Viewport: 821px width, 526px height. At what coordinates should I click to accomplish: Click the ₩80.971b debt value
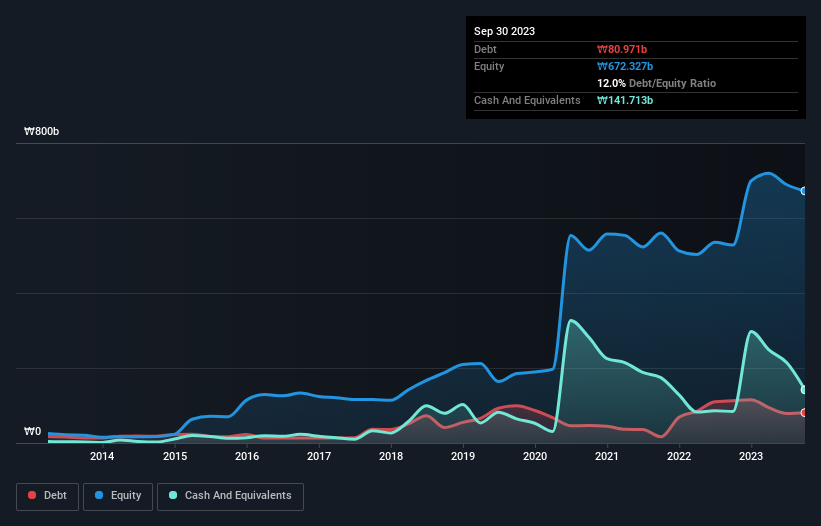click(x=622, y=49)
